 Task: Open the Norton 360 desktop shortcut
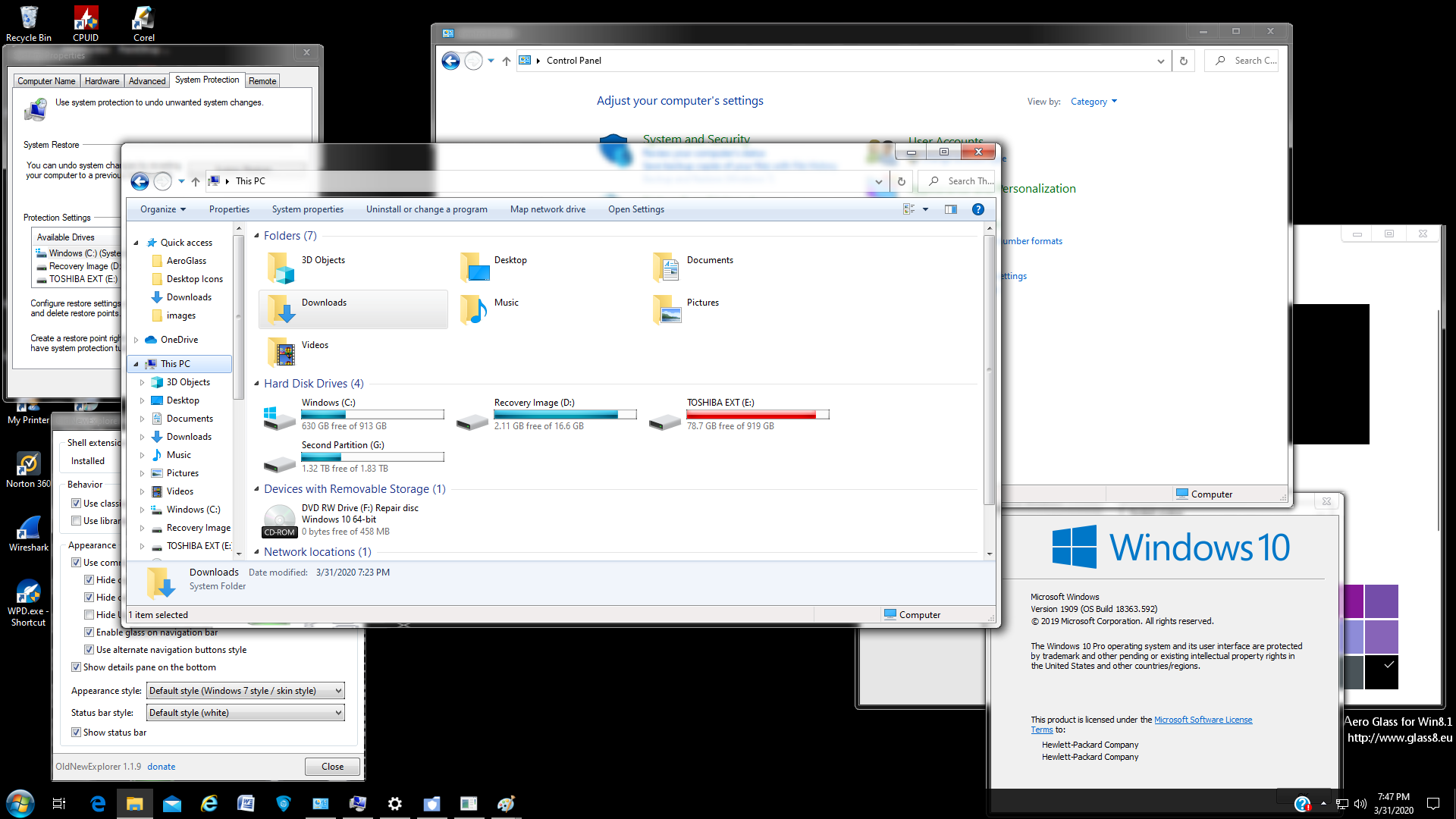point(29,469)
